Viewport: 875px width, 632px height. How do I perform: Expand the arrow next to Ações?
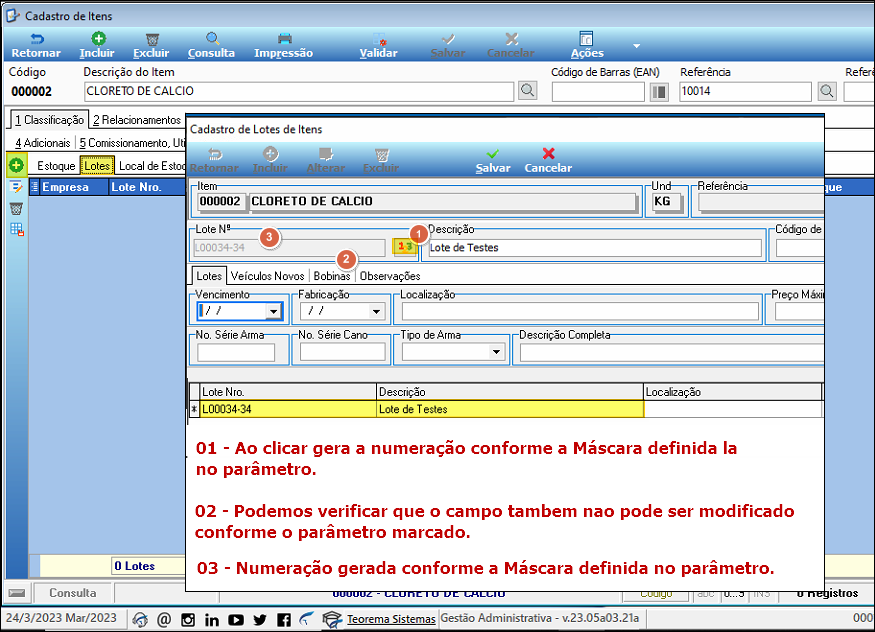(x=636, y=46)
